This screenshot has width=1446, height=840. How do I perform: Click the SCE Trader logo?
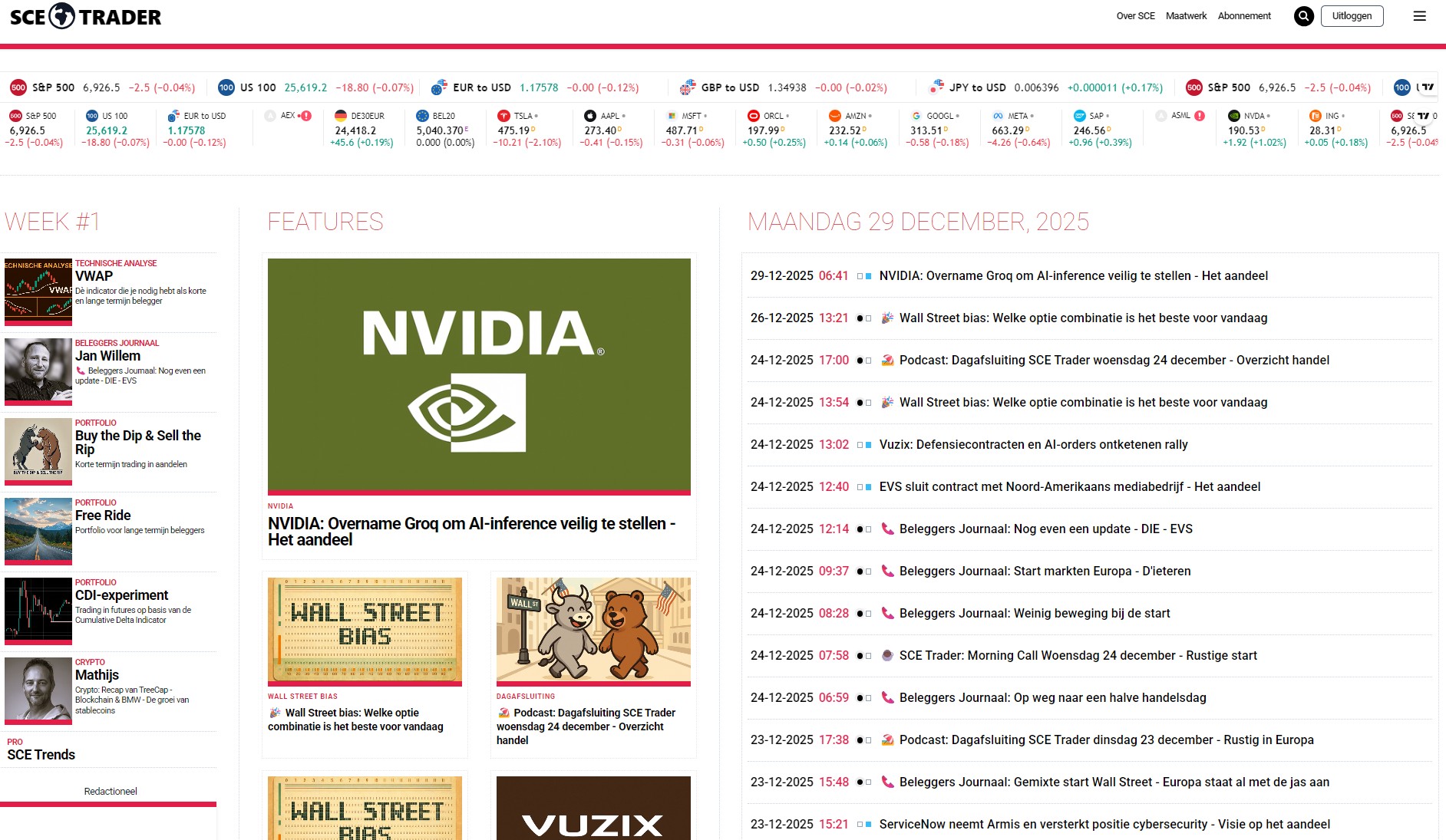(x=85, y=16)
